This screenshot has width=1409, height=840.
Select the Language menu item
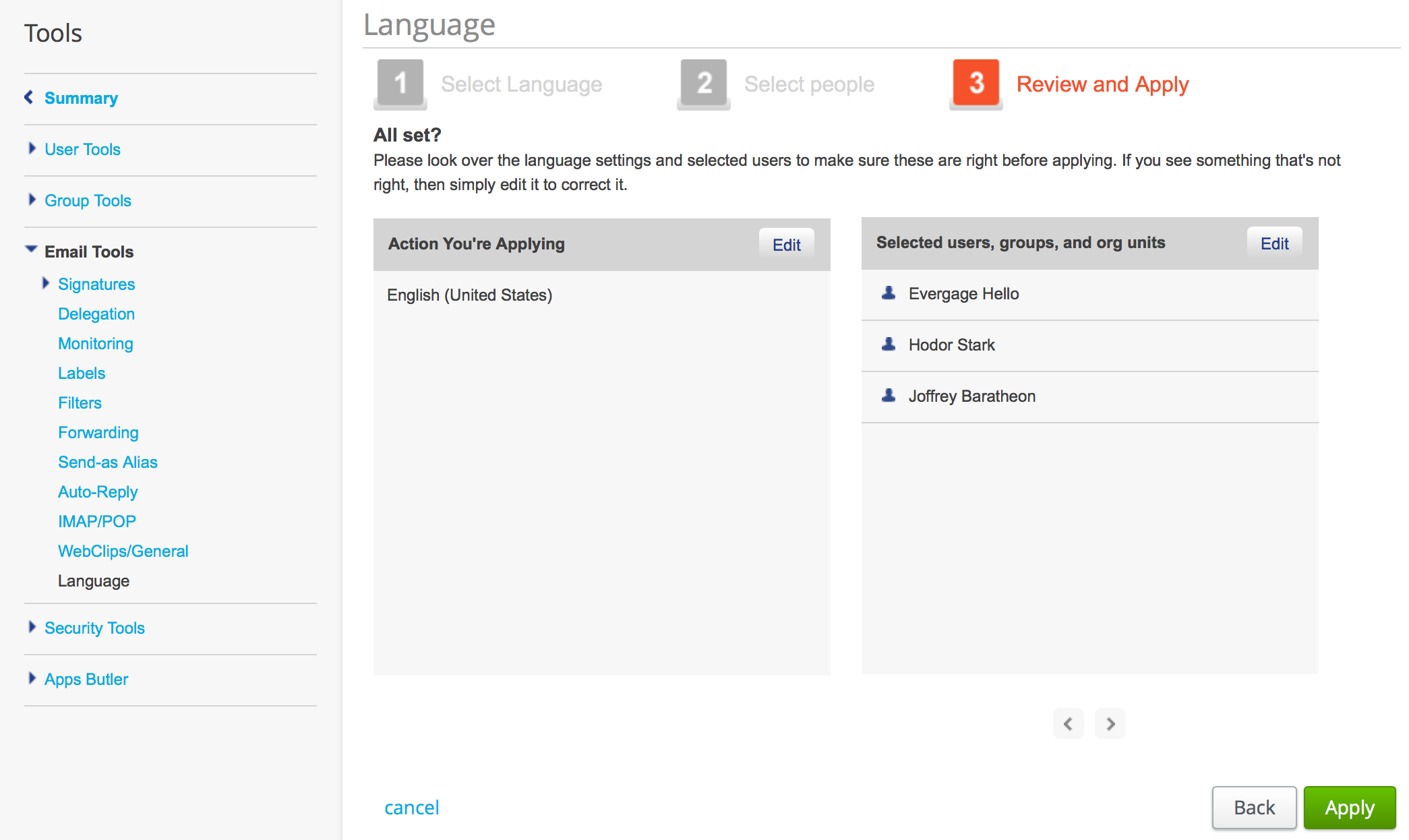[94, 581]
